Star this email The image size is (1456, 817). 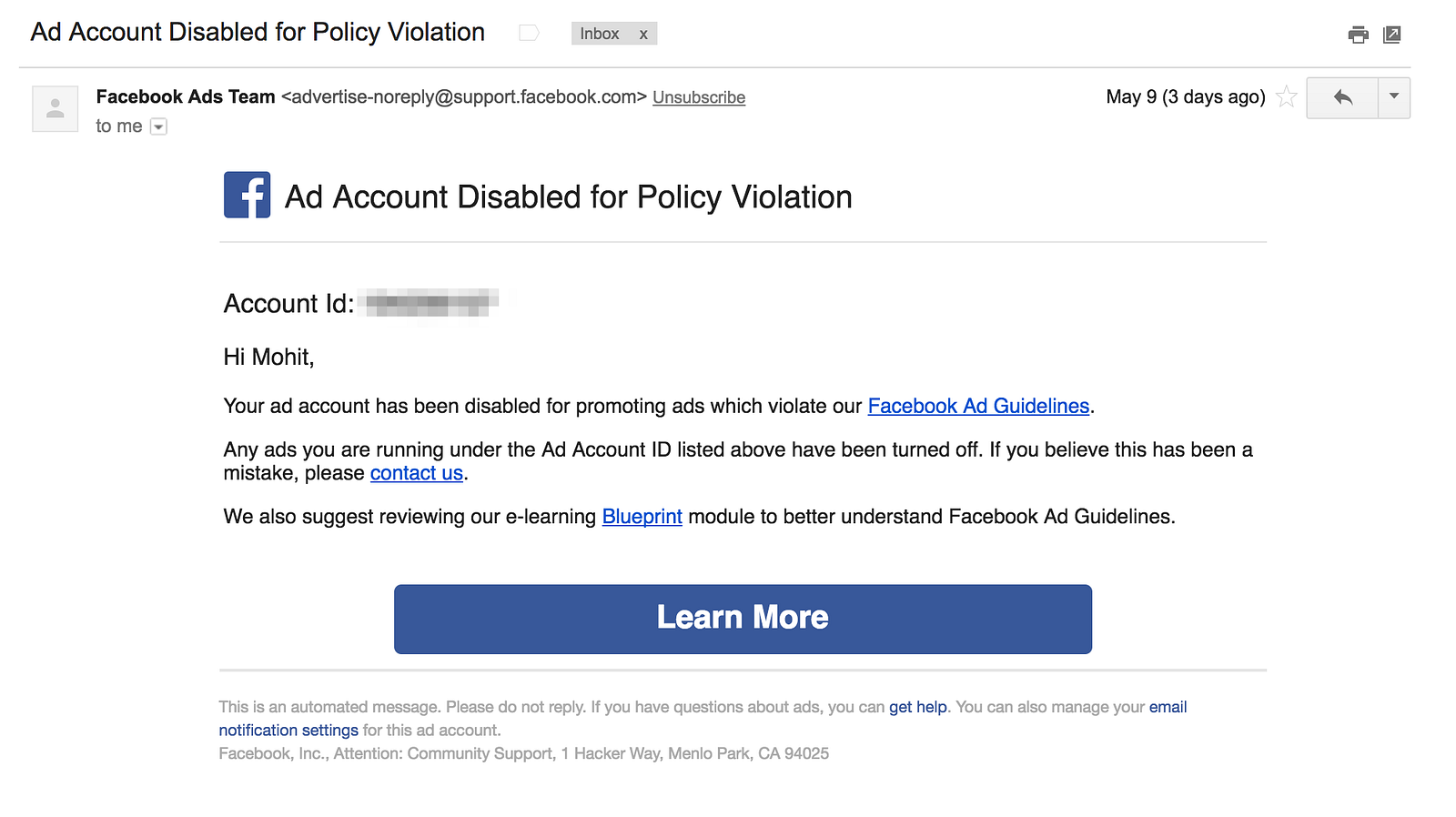(1286, 96)
